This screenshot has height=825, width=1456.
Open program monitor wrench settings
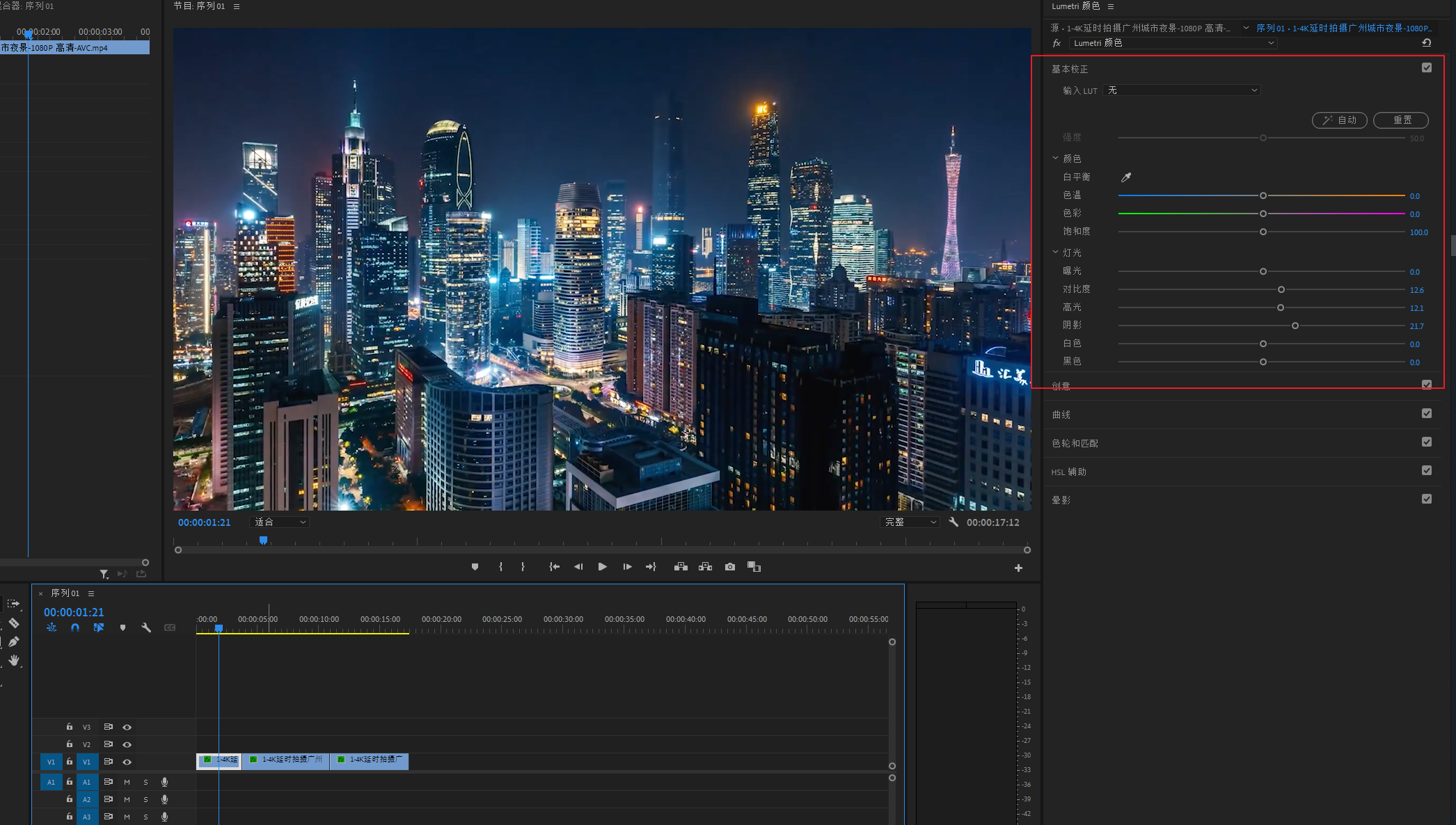click(953, 522)
